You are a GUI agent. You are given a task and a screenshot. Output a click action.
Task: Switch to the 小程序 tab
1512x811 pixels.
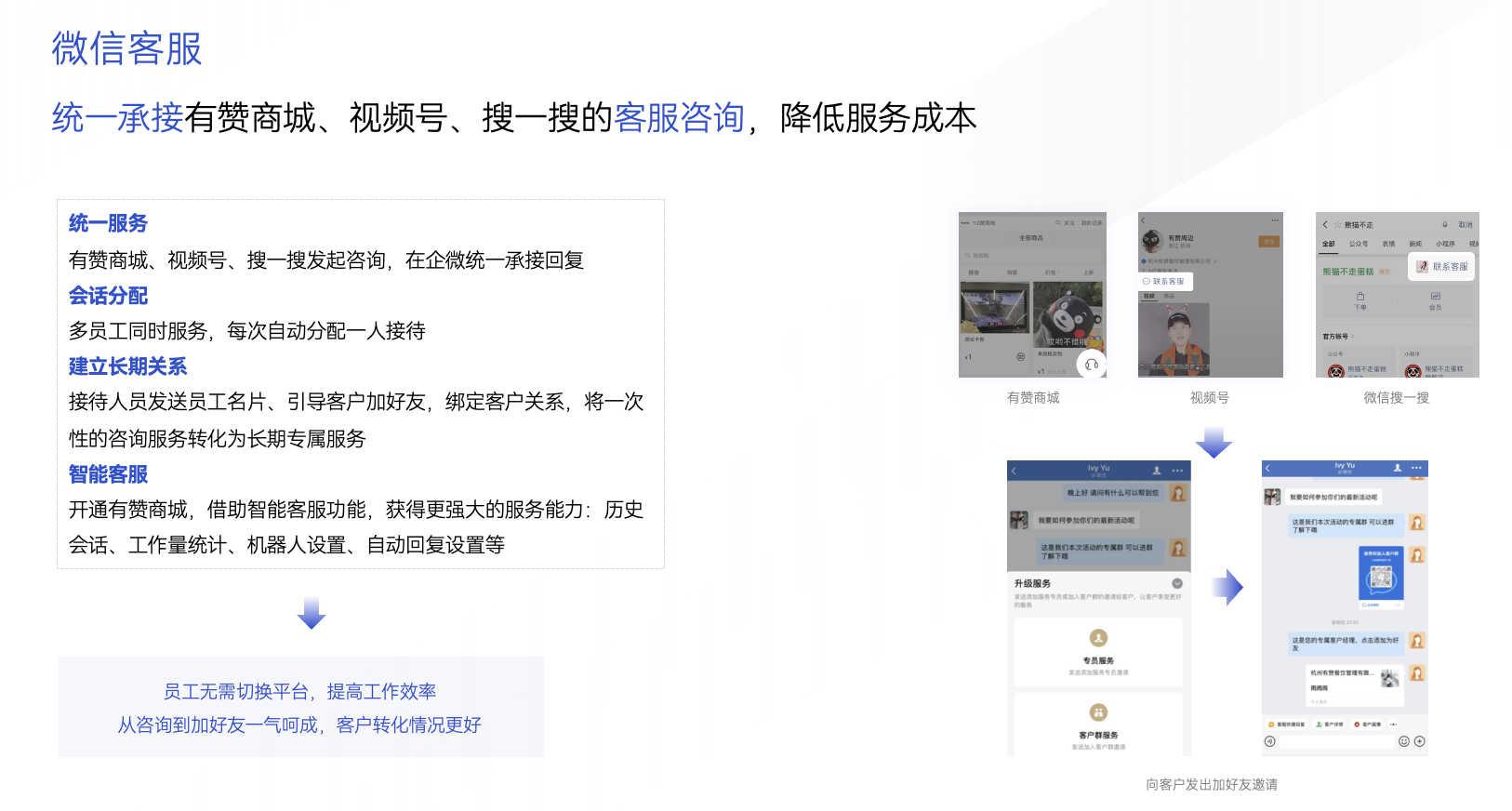click(x=1445, y=244)
